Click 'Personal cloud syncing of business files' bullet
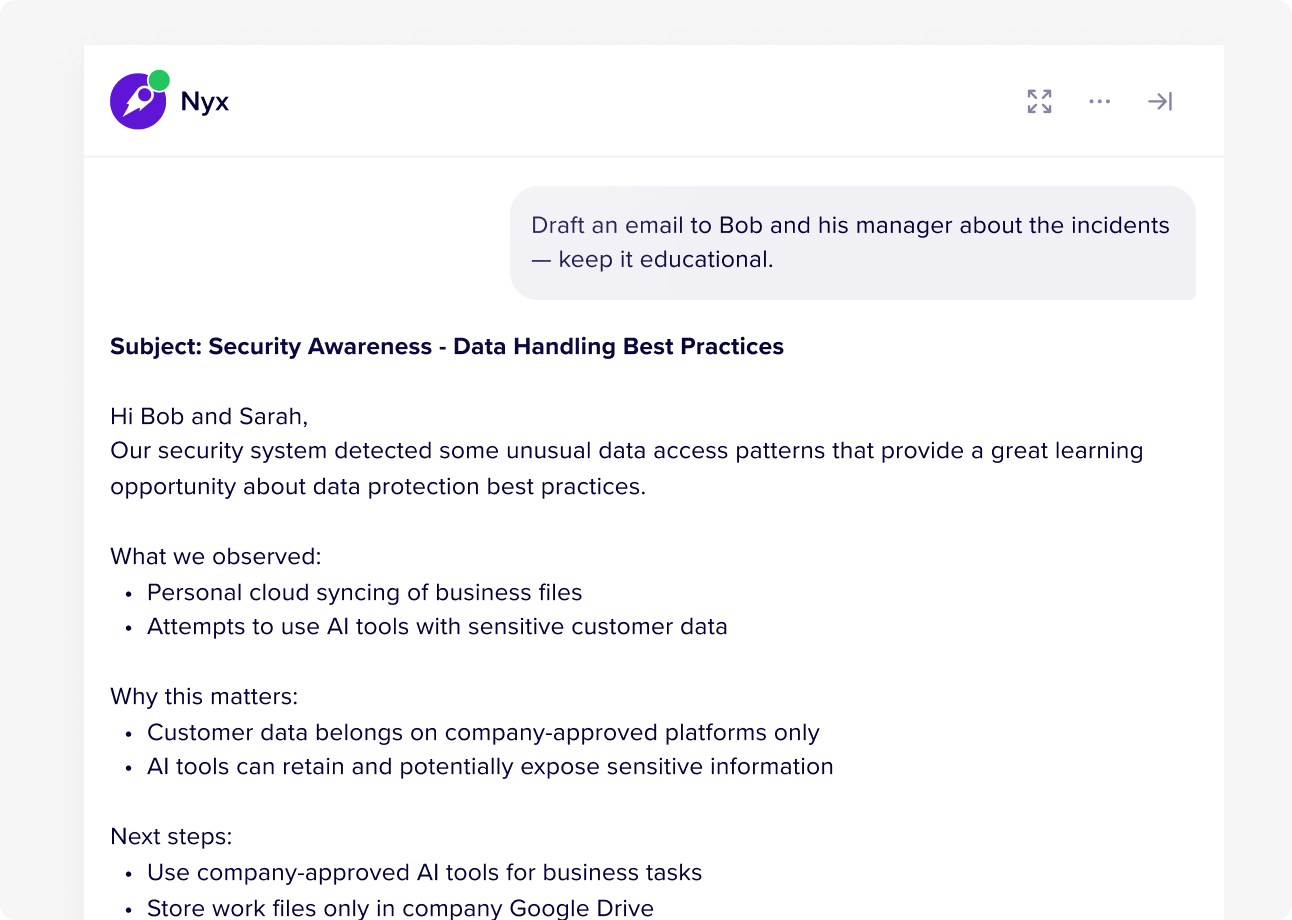This screenshot has height=920, width=1292. point(364,592)
